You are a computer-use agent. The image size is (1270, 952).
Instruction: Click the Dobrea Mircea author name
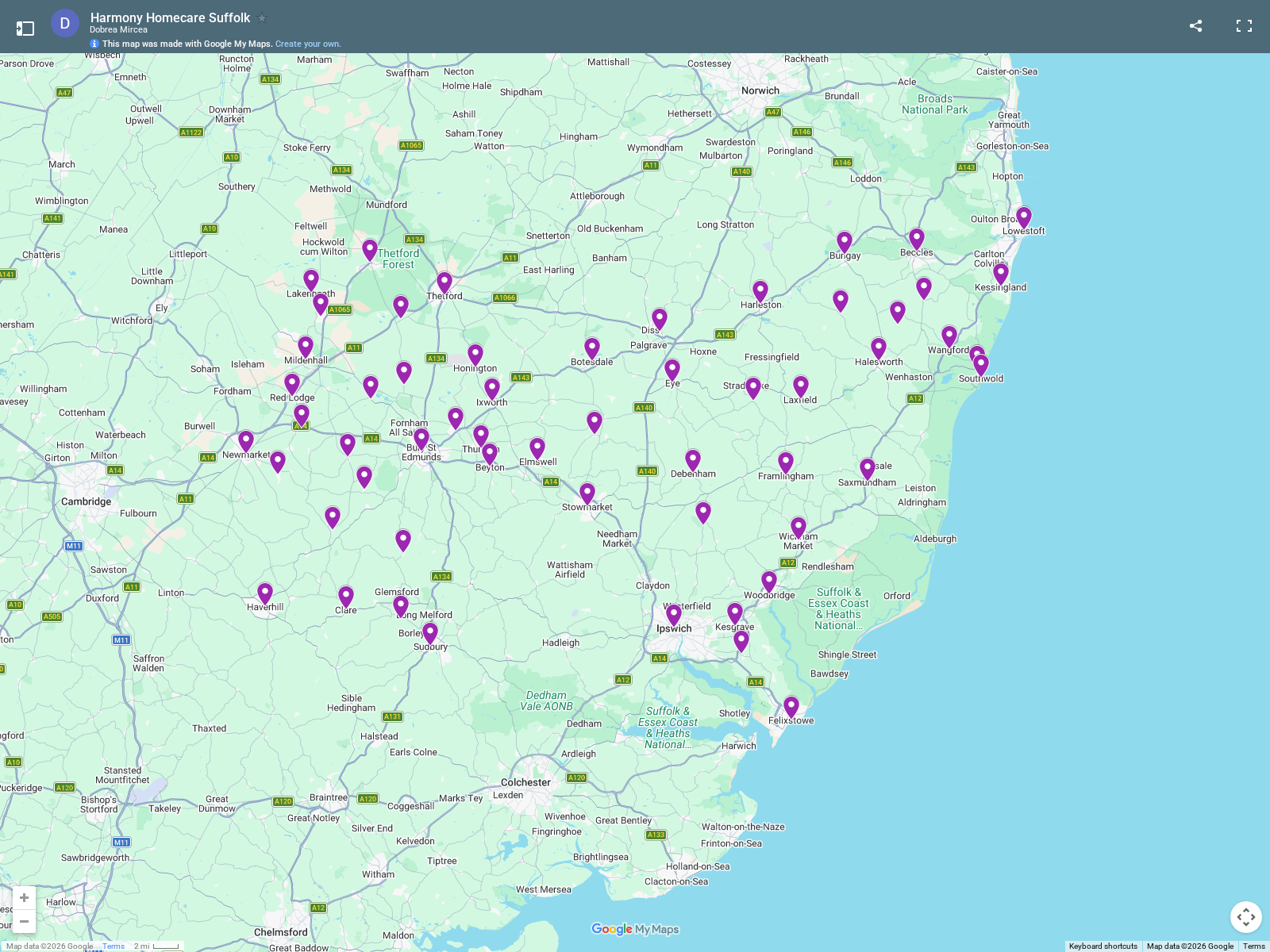pos(118,30)
